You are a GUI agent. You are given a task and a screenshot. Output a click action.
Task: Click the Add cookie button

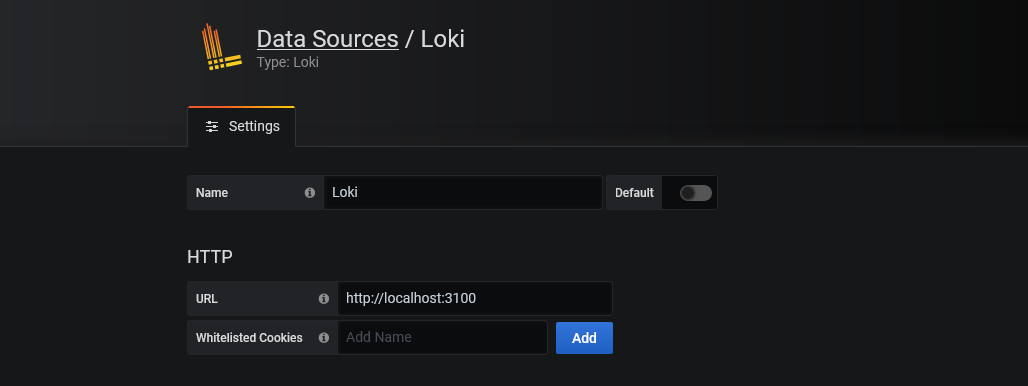pos(584,338)
